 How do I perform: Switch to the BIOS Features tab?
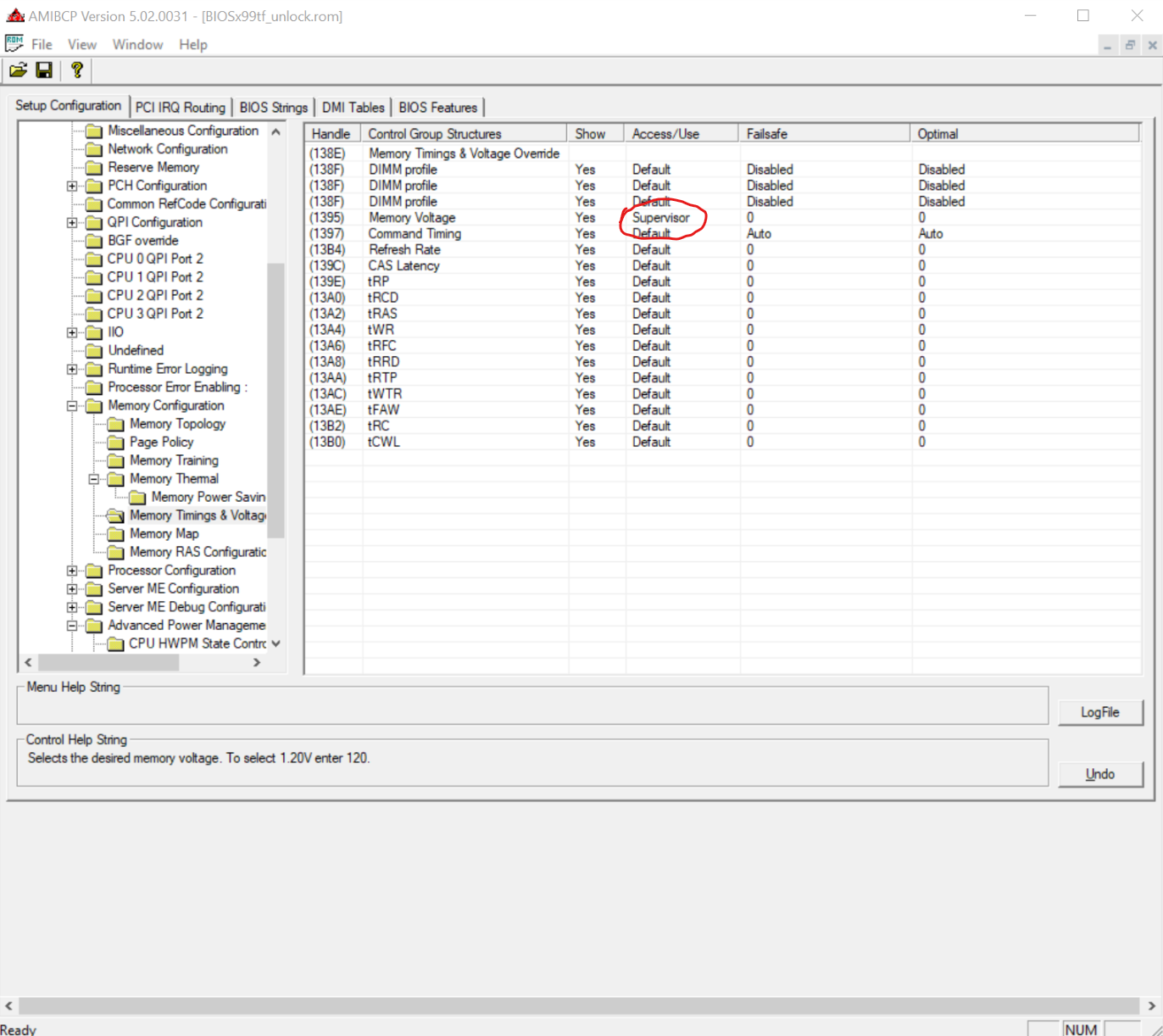pos(438,108)
